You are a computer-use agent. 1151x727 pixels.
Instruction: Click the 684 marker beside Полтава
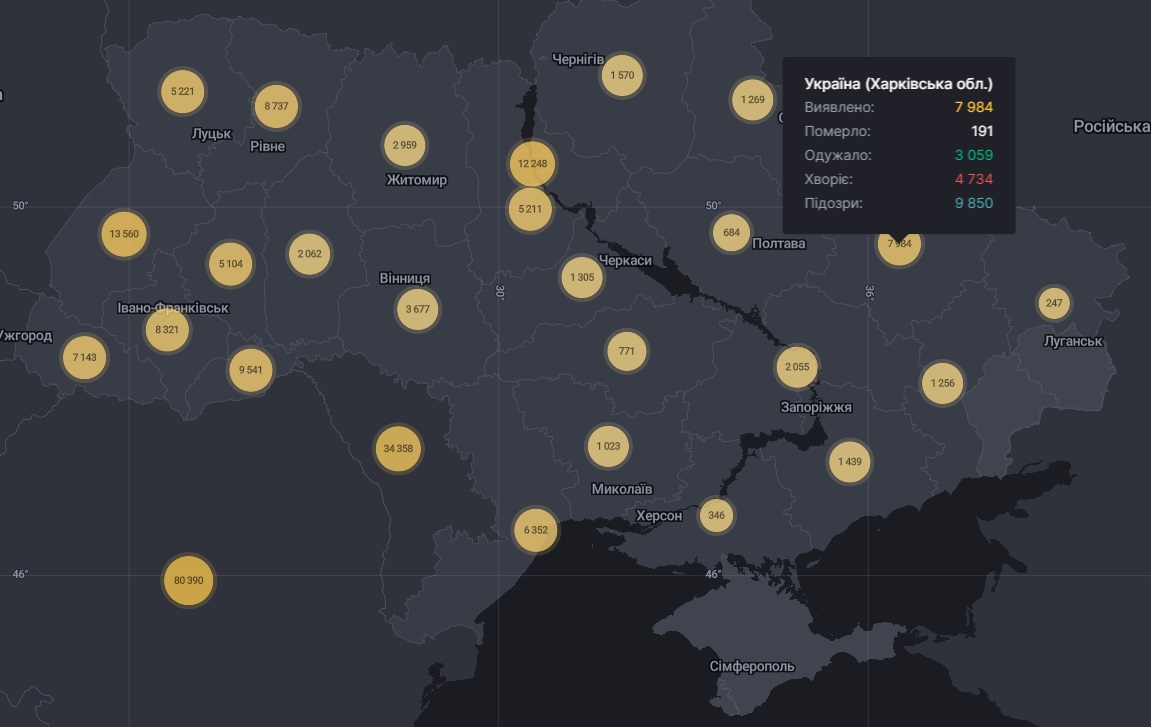pyautogui.click(x=732, y=233)
